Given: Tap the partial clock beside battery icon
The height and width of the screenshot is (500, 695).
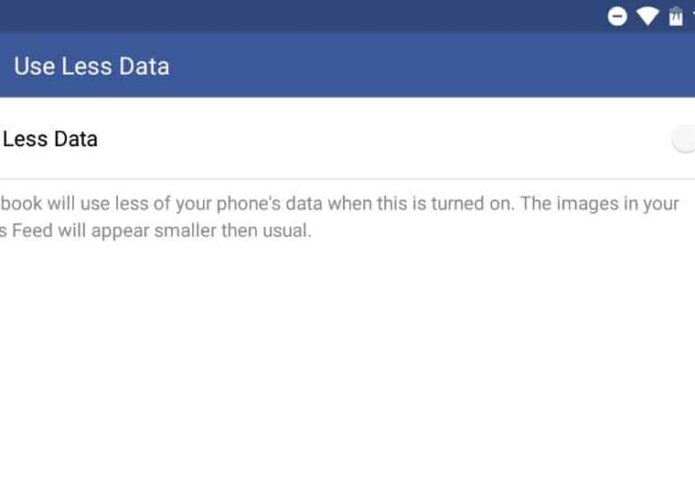Looking at the screenshot, I should (x=693, y=17).
